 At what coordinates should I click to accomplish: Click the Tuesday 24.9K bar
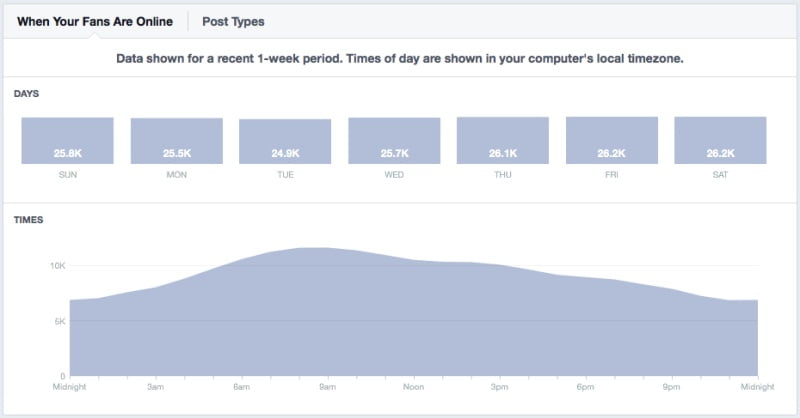(x=285, y=142)
